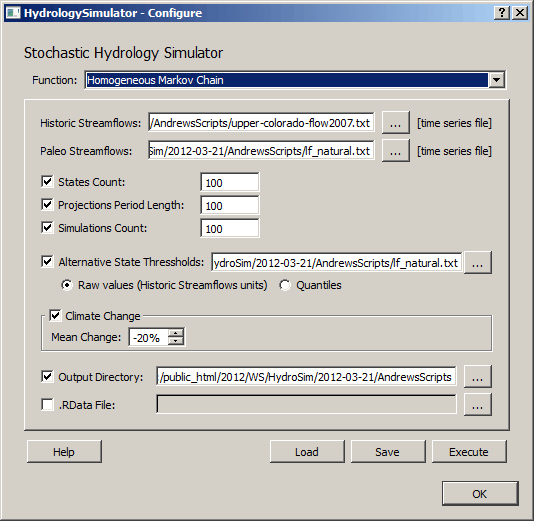The width and height of the screenshot is (534, 521).
Task: Increase Mean Change with up arrow
Action: [176, 333]
